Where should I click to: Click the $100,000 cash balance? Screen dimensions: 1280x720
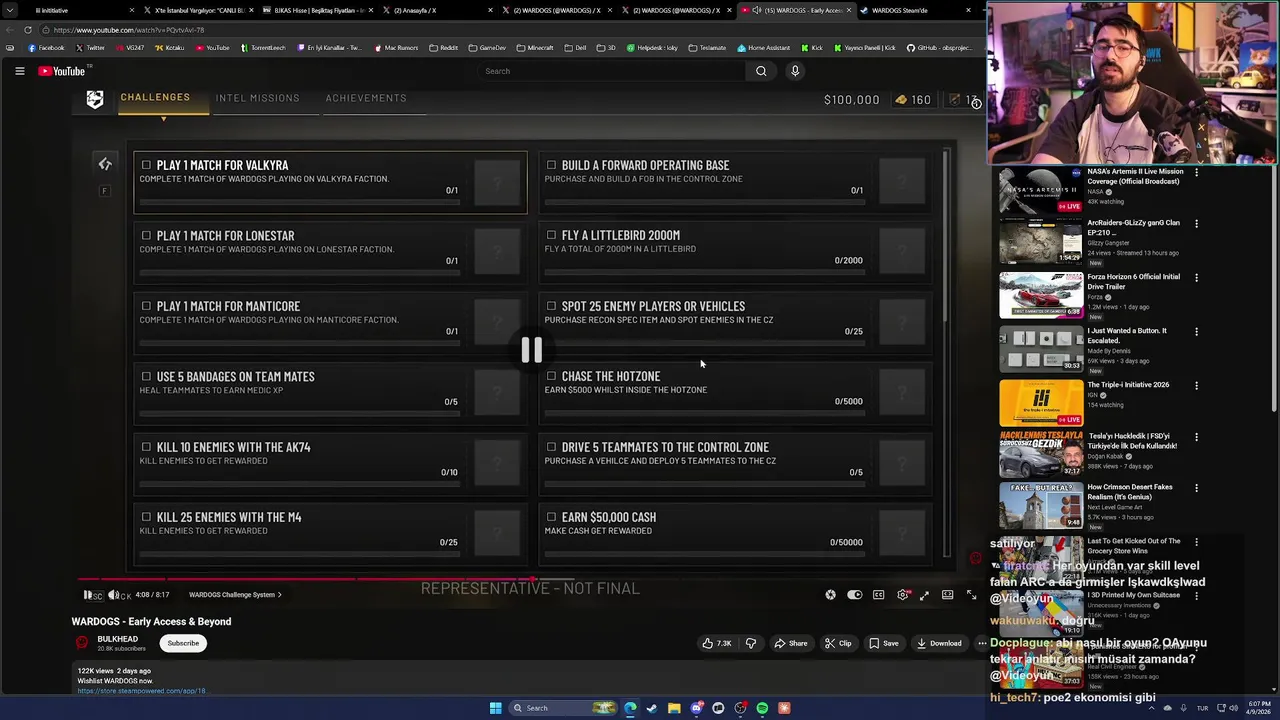851,100
